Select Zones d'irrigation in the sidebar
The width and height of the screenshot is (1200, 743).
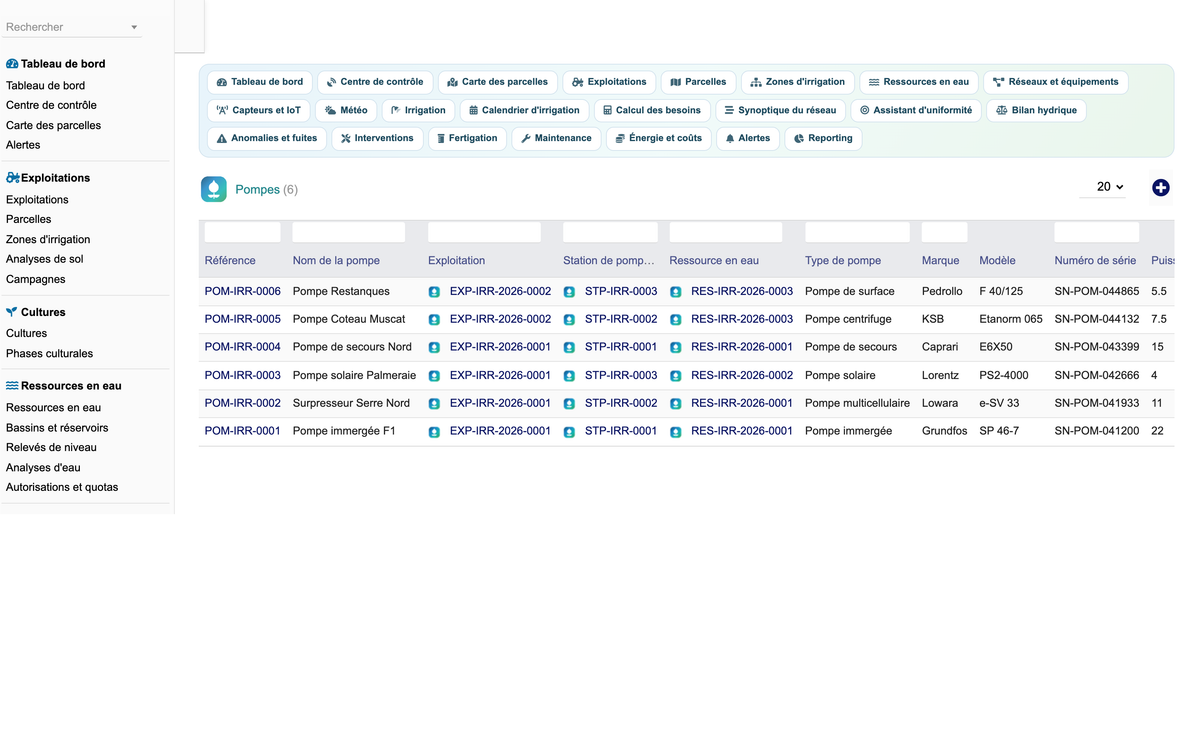click(48, 240)
